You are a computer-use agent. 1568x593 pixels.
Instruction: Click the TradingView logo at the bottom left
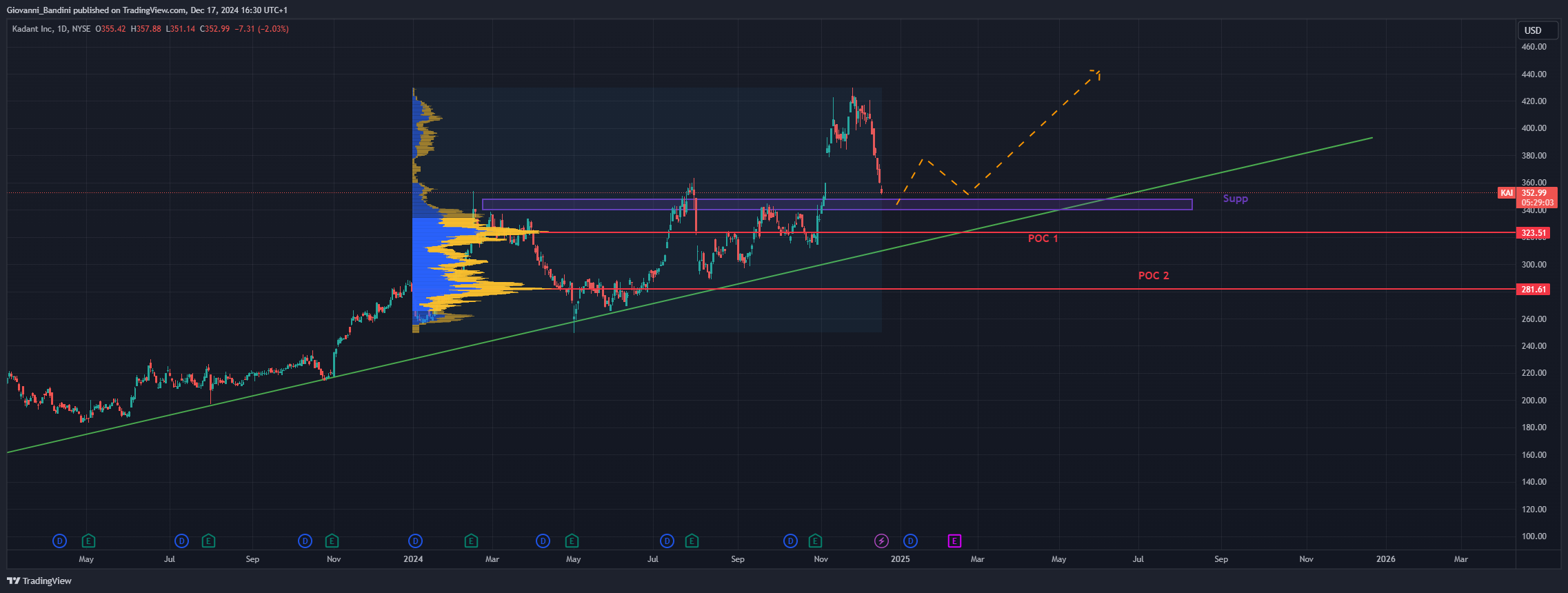coord(39,581)
